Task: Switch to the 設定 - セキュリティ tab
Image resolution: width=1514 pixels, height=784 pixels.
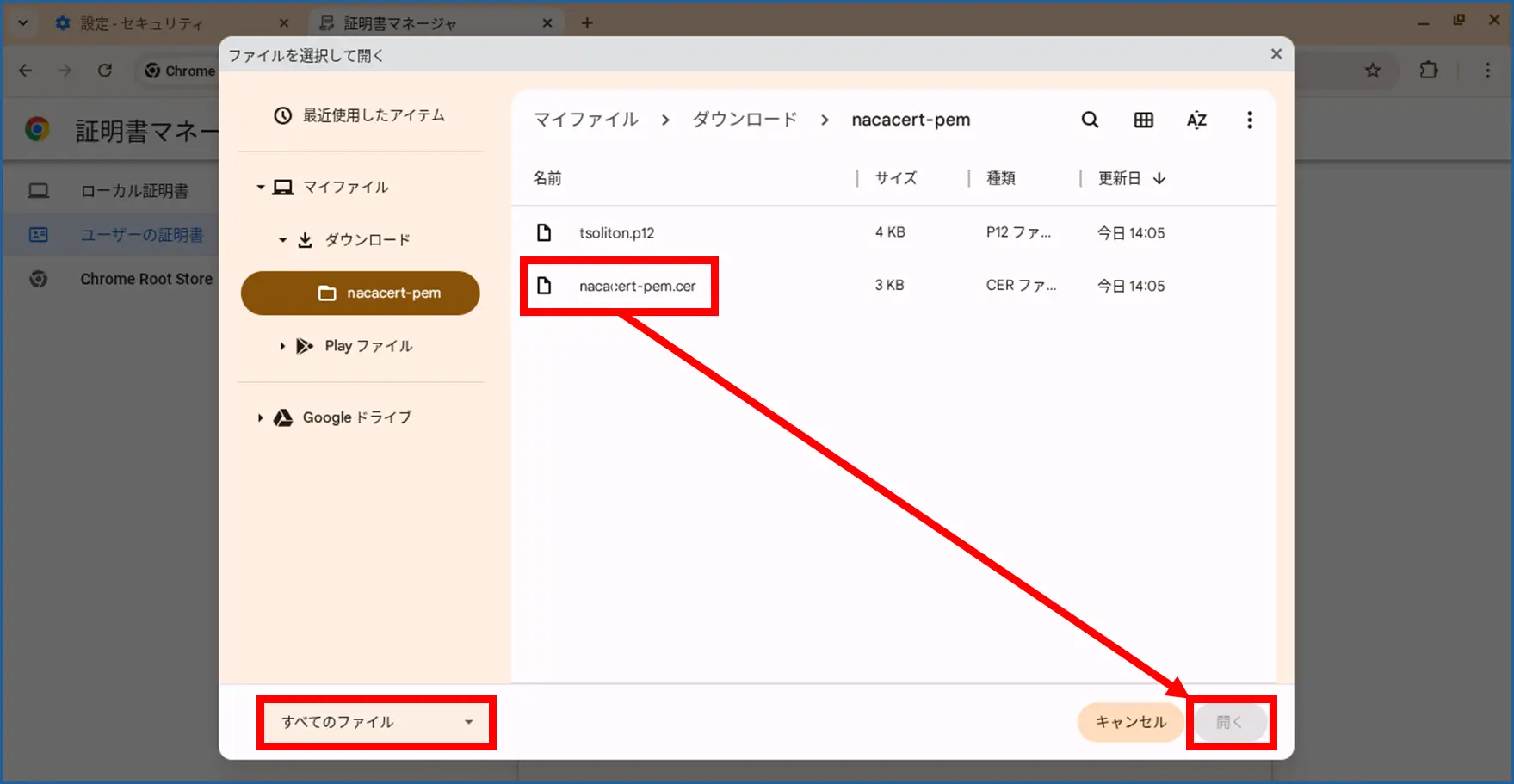Action: (142, 23)
